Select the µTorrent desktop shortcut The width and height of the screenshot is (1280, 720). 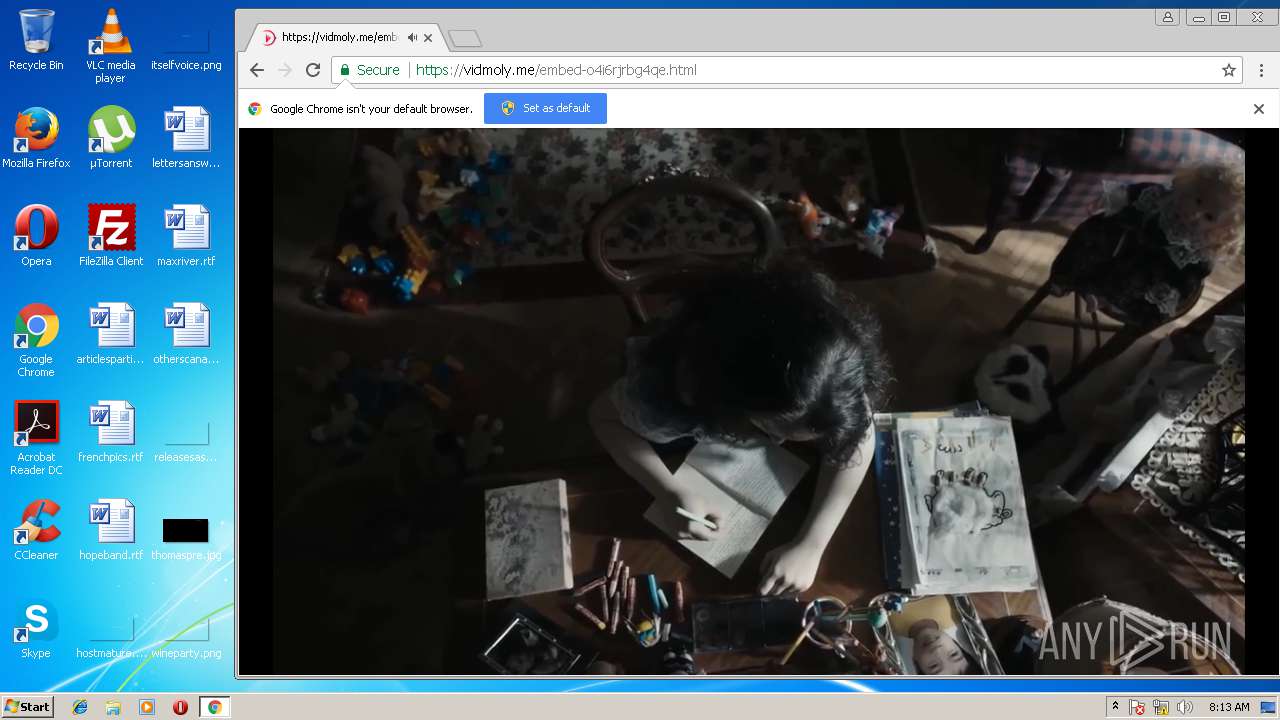110,138
